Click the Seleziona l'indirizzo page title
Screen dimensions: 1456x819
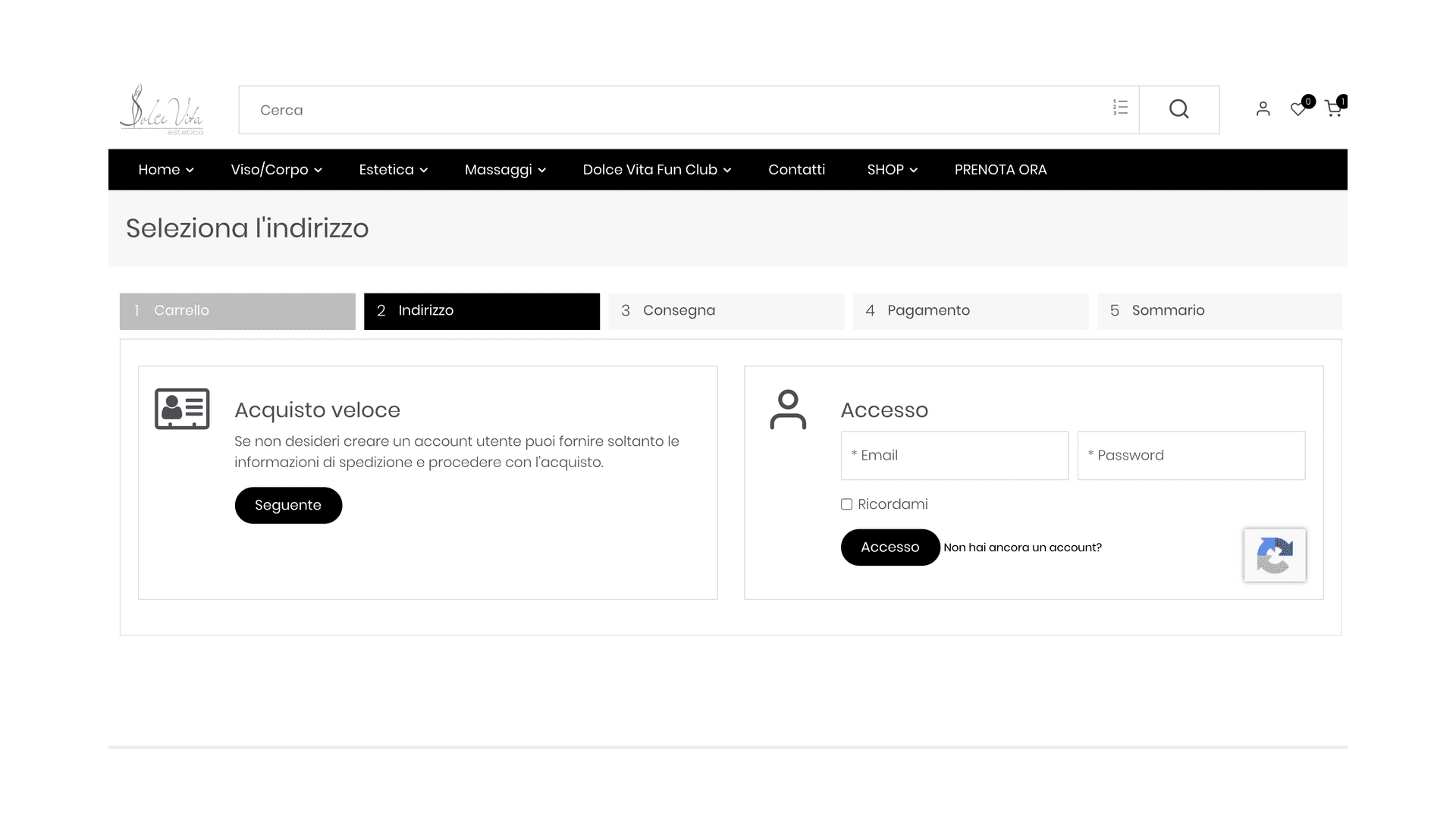click(x=247, y=228)
